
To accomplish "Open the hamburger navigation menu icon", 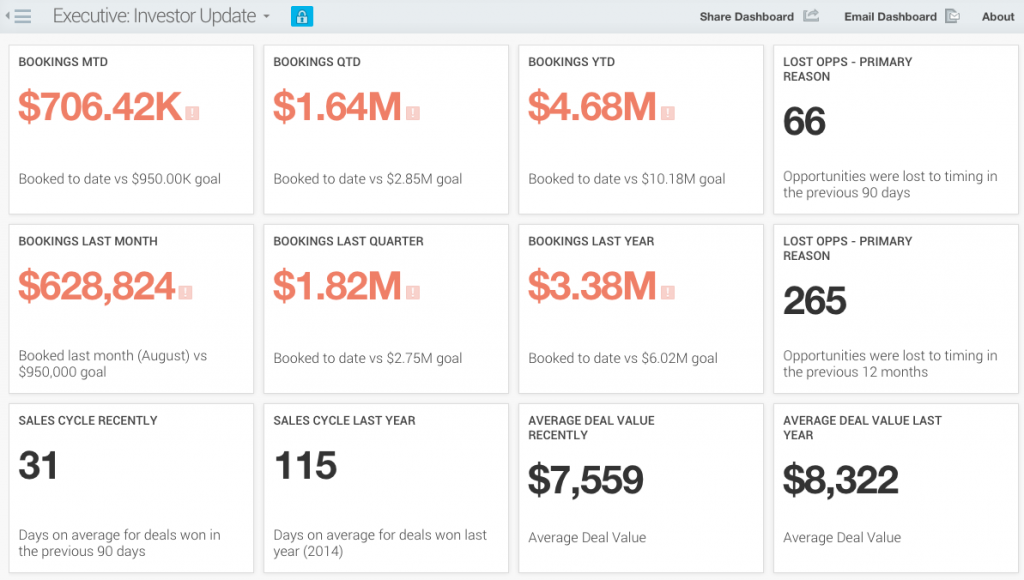I will (x=23, y=16).
